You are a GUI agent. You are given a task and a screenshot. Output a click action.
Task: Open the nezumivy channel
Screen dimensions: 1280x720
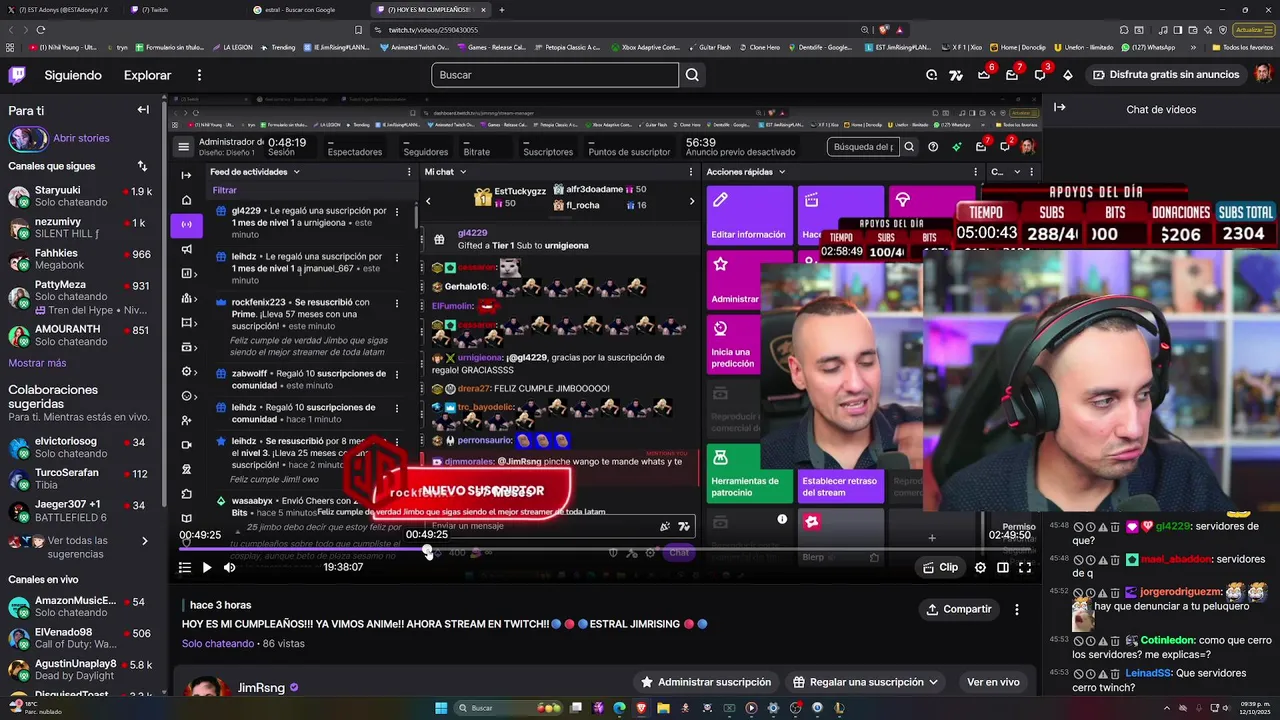(x=80, y=227)
